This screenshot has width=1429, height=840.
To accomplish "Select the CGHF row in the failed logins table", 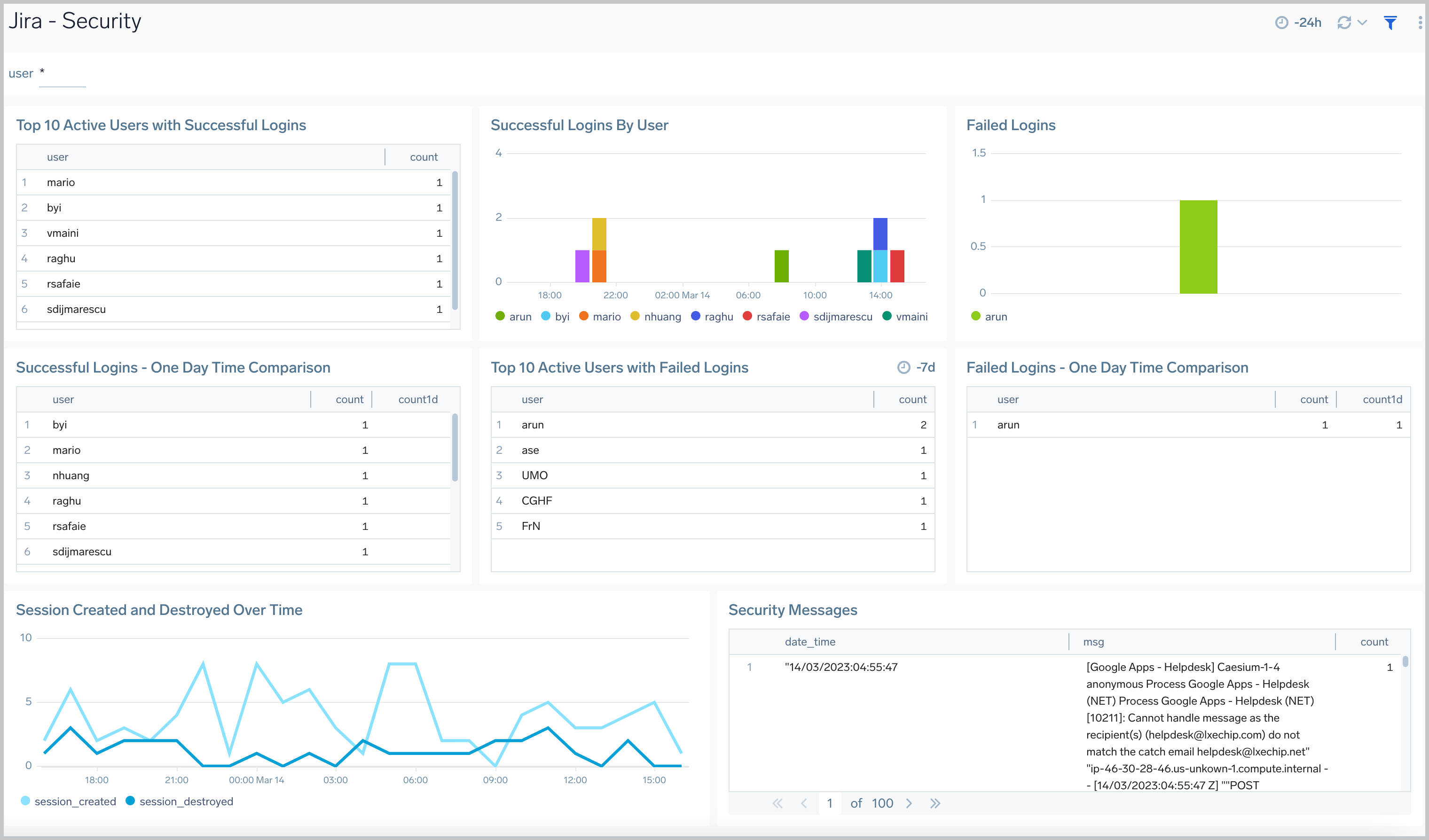I will click(x=712, y=500).
